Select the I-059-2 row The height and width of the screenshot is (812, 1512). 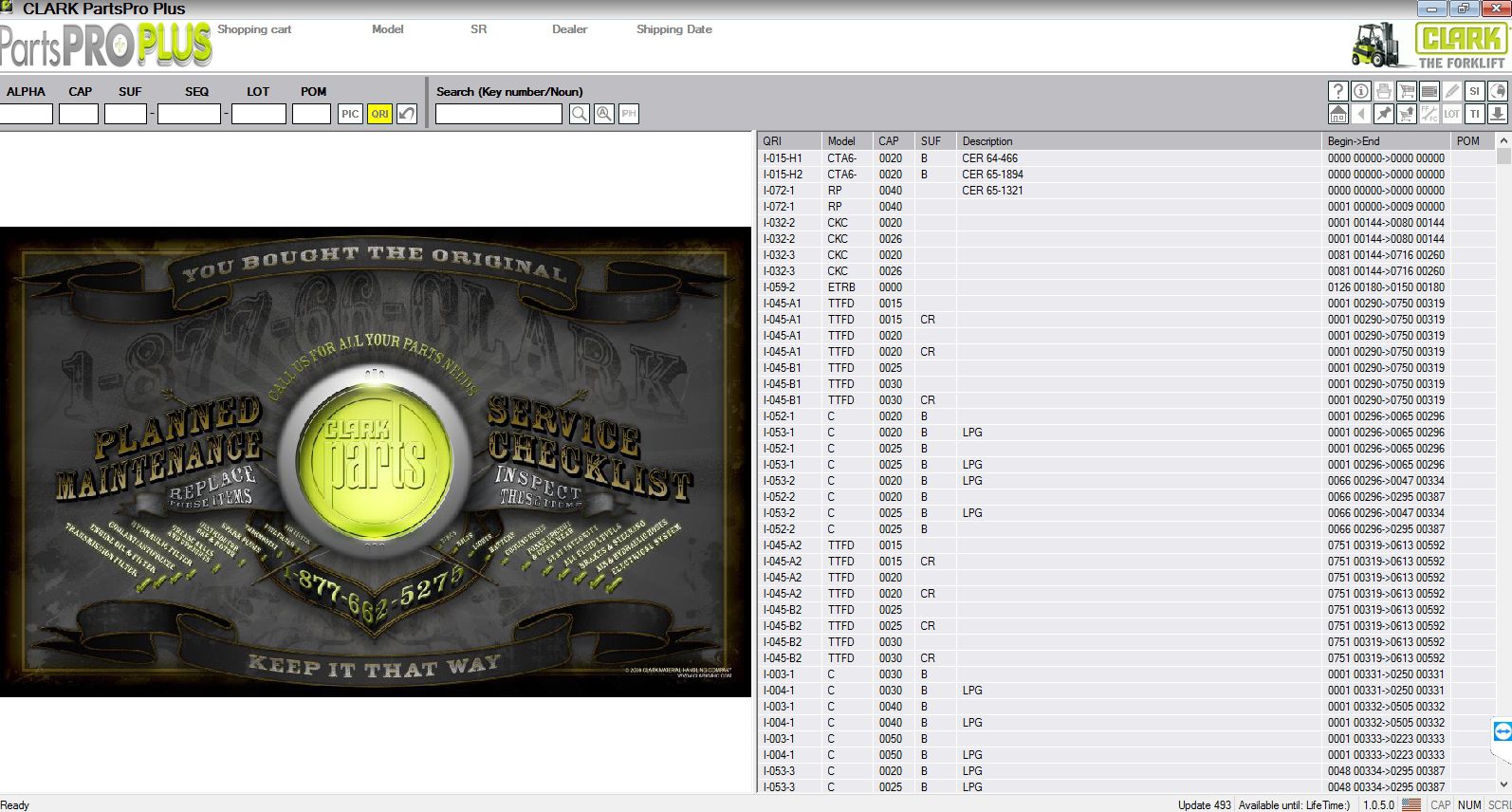click(1127, 287)
